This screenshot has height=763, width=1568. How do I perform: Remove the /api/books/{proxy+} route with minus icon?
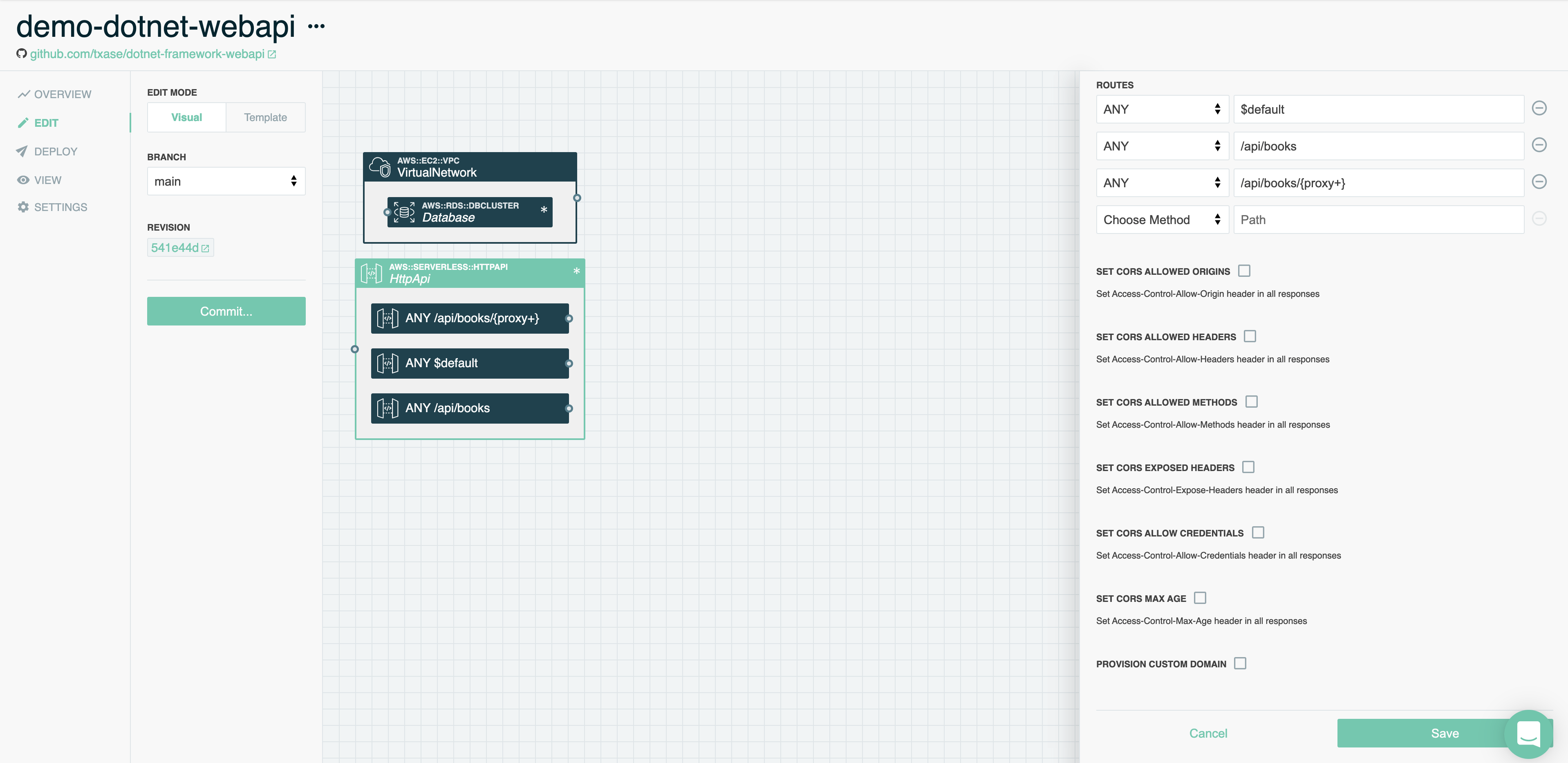1539,182
